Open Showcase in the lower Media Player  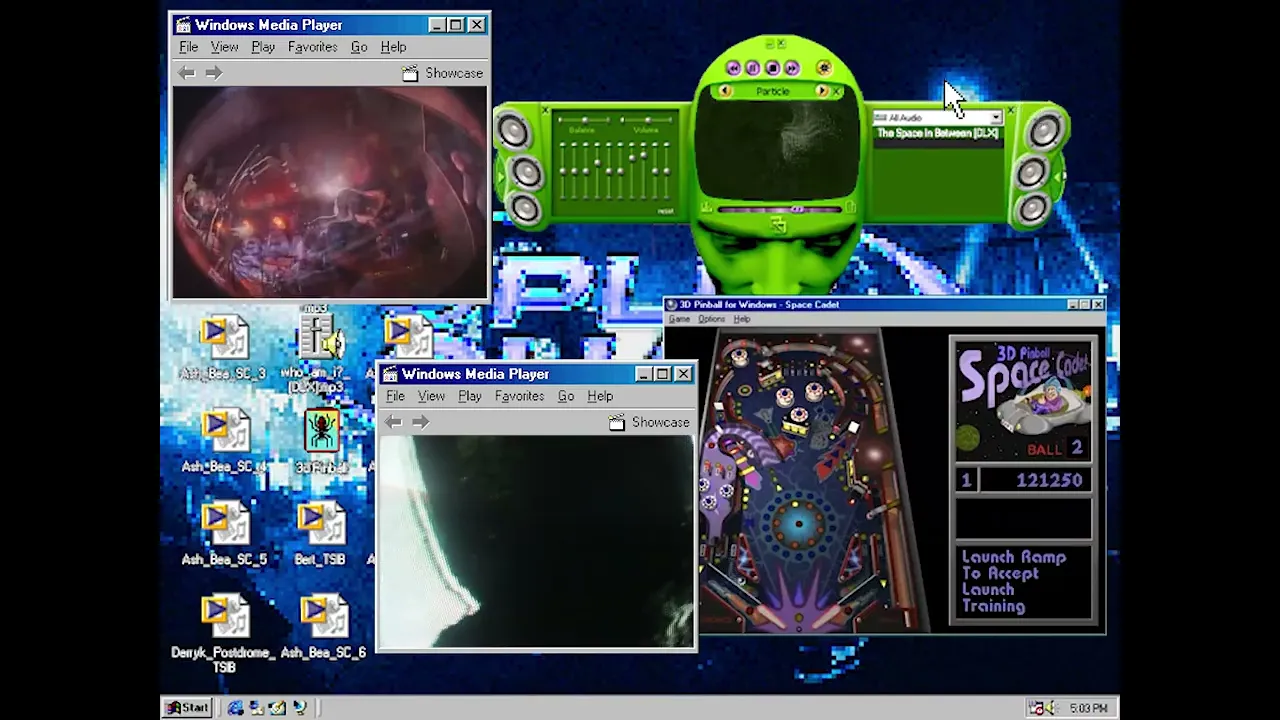(x=649, y=422)
